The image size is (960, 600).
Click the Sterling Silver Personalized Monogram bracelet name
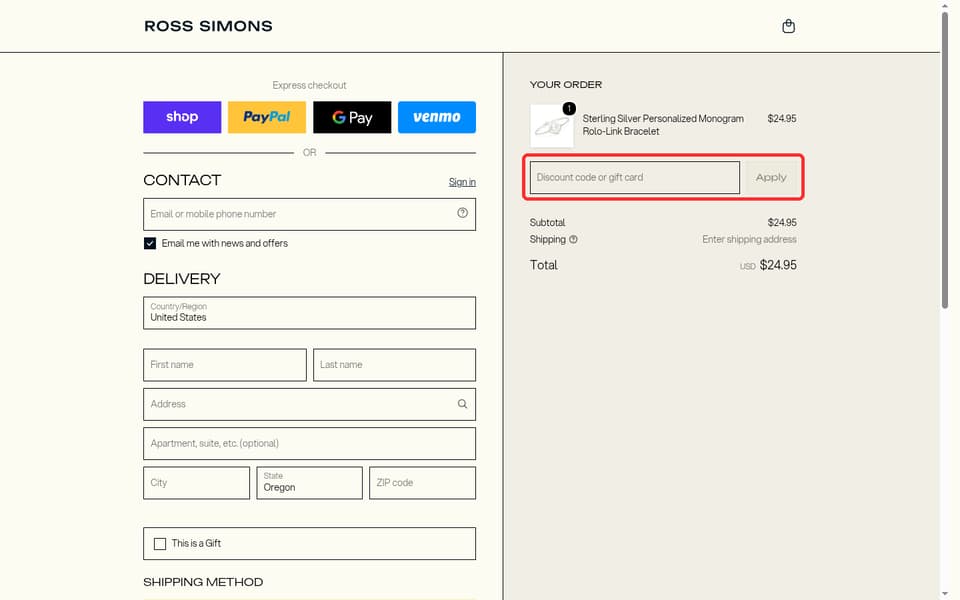tap(663, 125)
